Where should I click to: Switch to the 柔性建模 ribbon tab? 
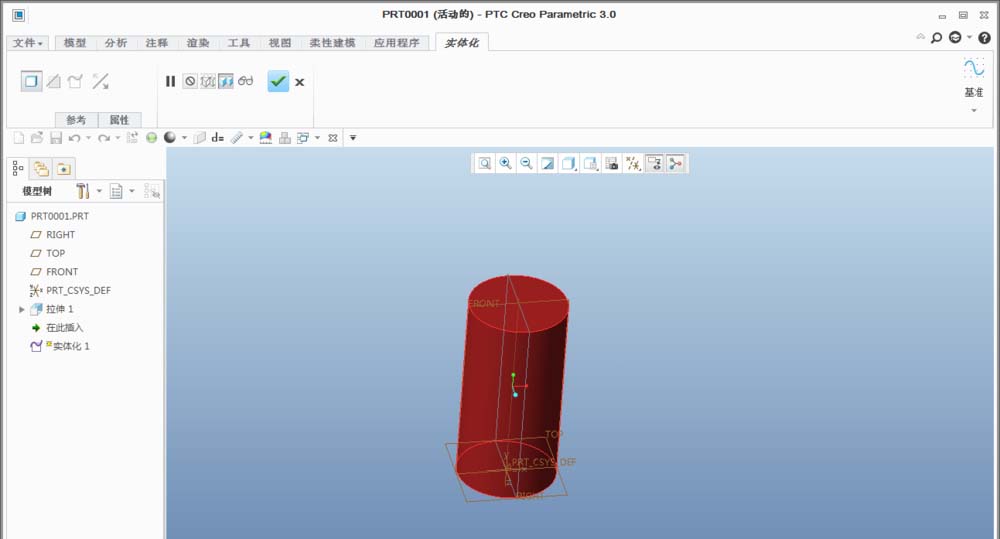click(x=332, y=43)
